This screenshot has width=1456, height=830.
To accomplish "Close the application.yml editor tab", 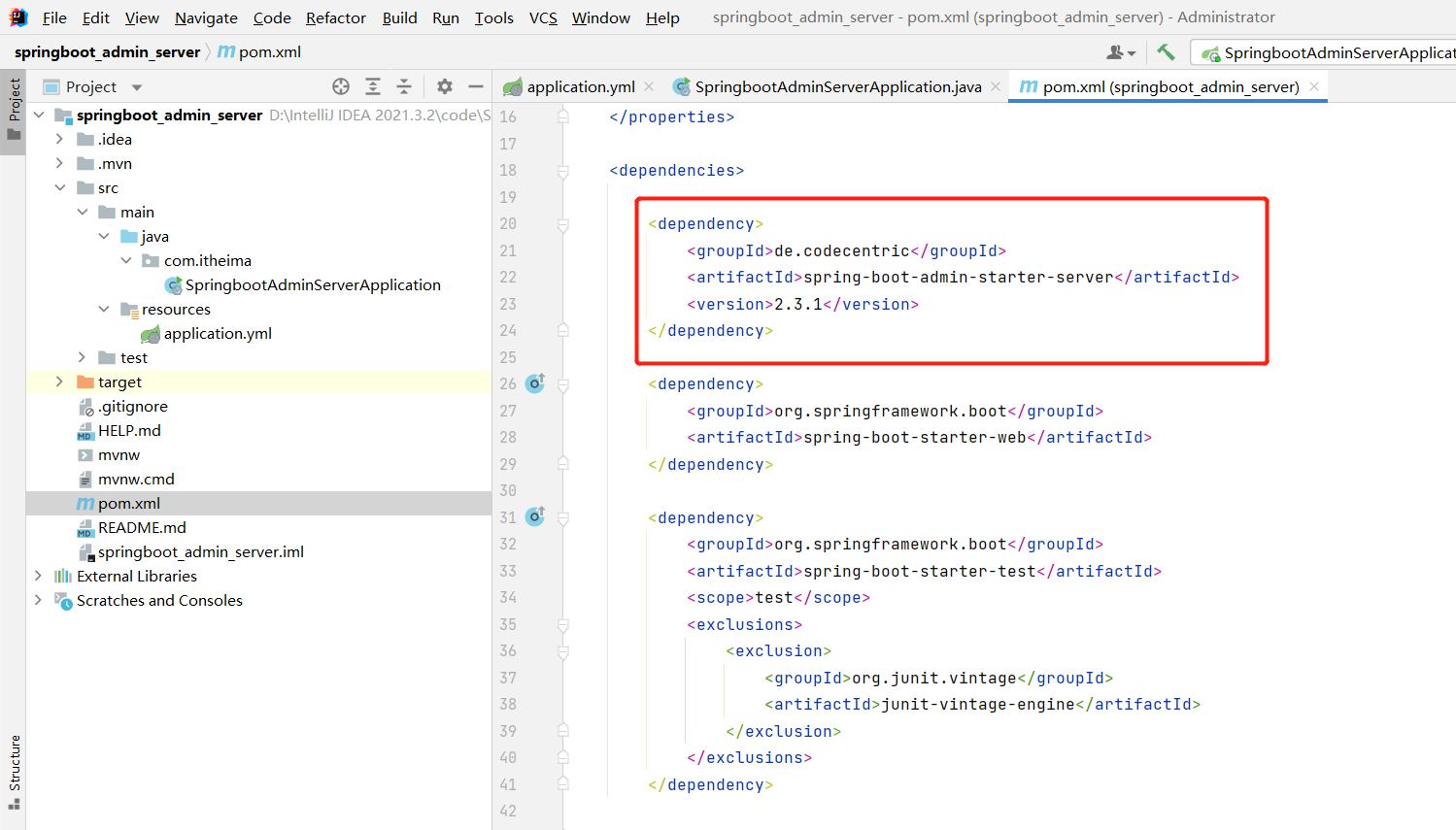I will [x=649, y=86].
